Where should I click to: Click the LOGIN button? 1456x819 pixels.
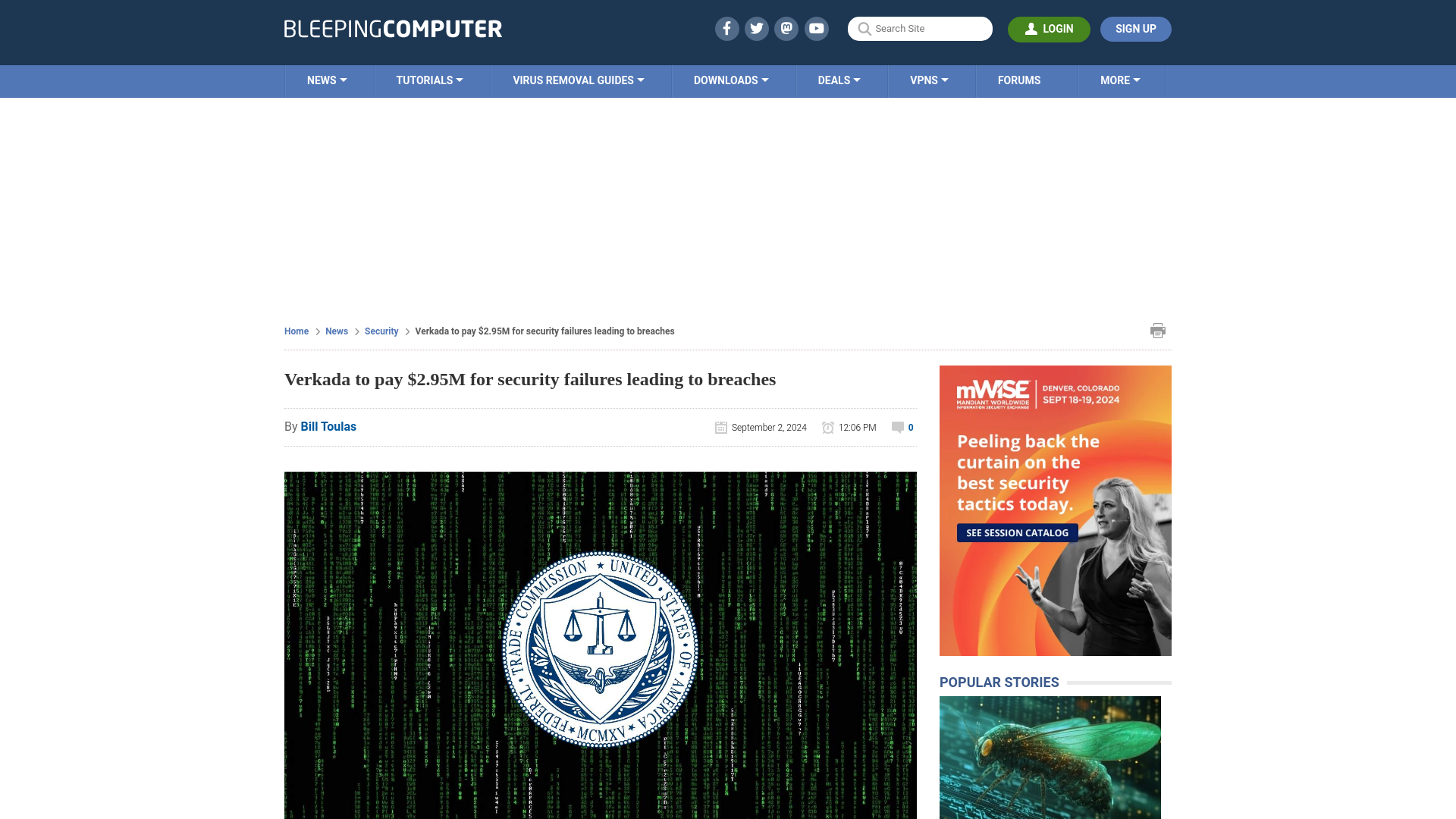1049,28
